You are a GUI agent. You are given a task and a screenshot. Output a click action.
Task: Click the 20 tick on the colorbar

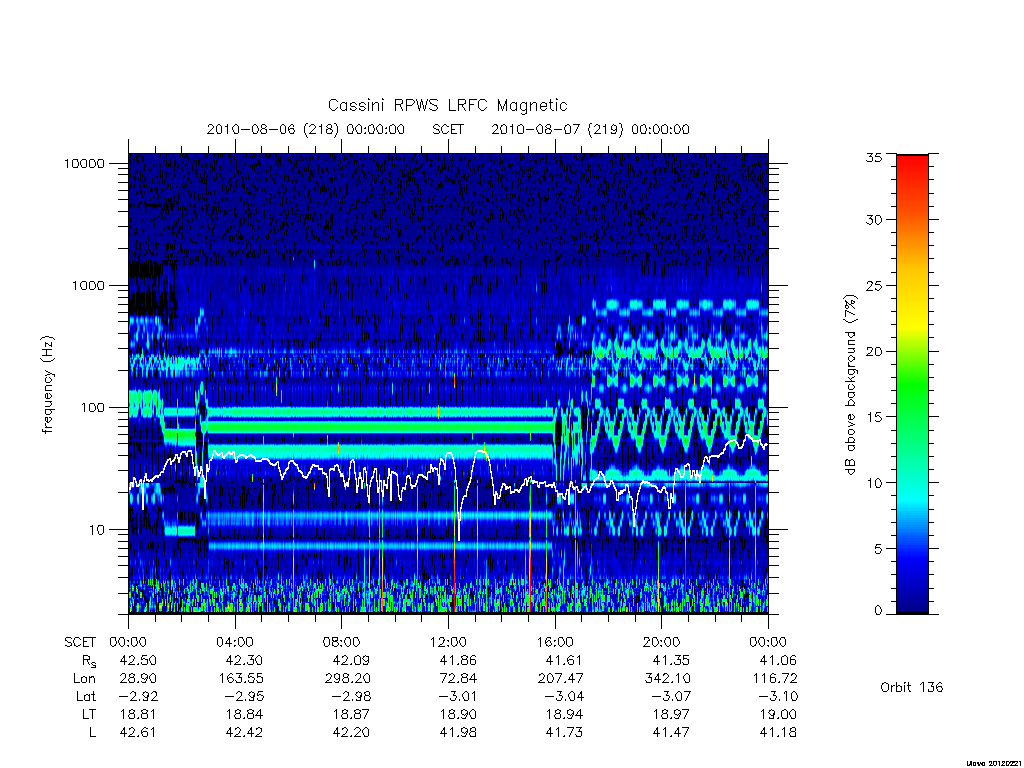(874, 351)
